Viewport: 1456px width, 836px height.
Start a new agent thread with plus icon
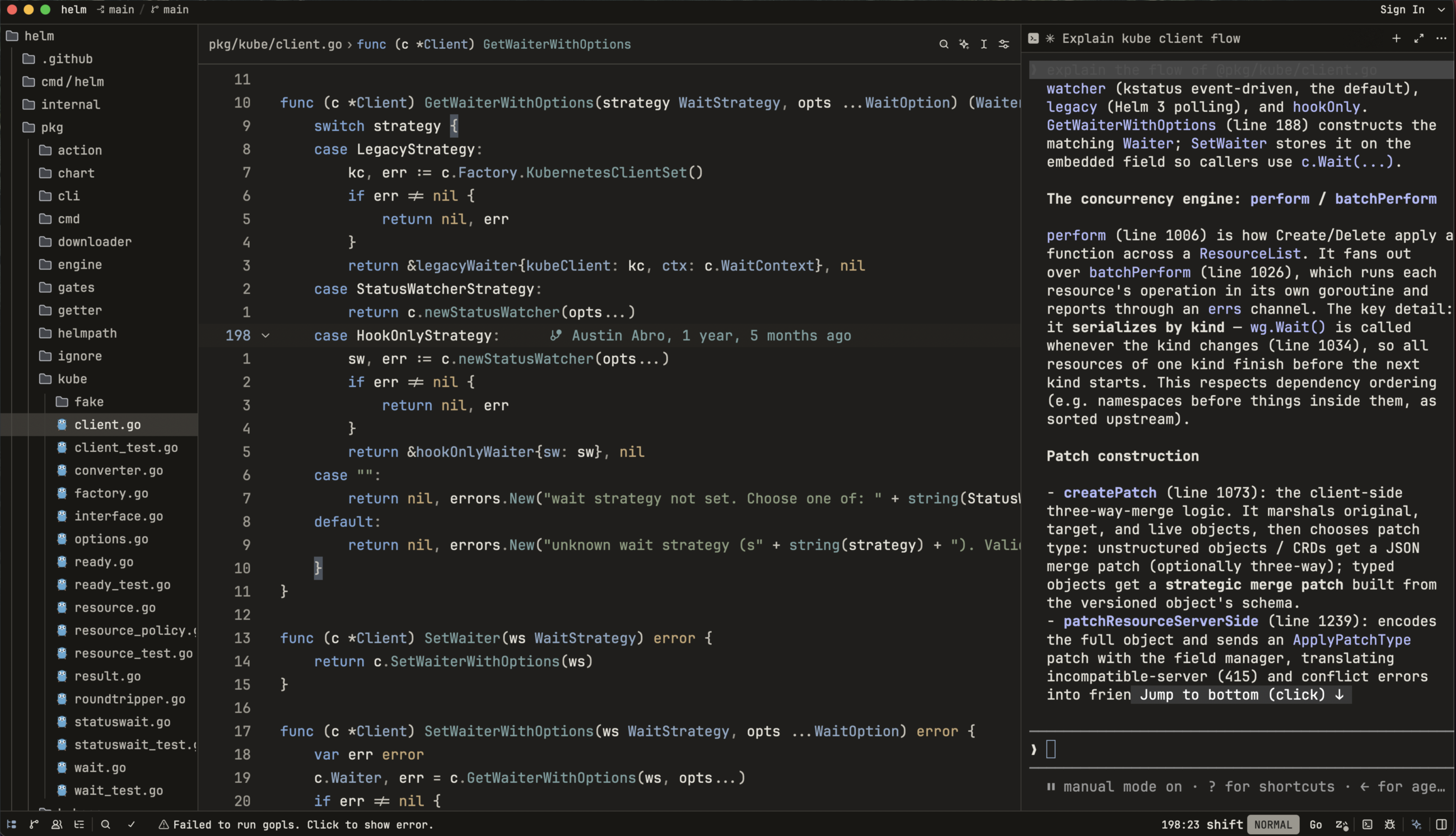(x=1396, y=39)
